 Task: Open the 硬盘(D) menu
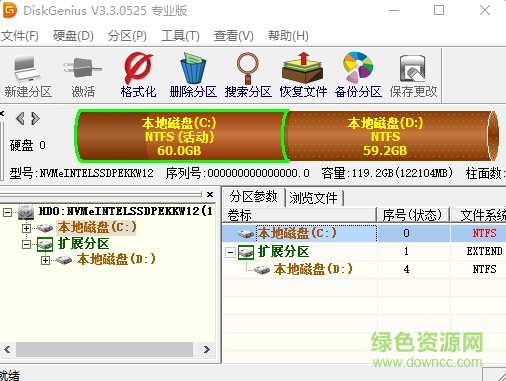pos(73,36)
